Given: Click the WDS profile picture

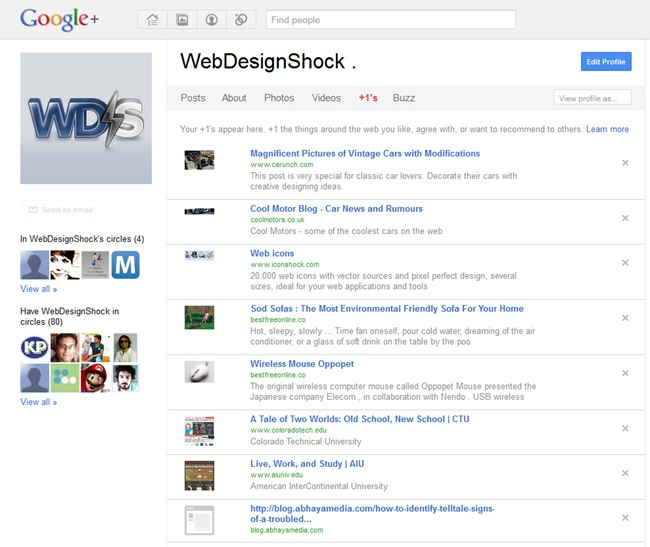Looking at the screenshot, I should click(x=86, y=119).
